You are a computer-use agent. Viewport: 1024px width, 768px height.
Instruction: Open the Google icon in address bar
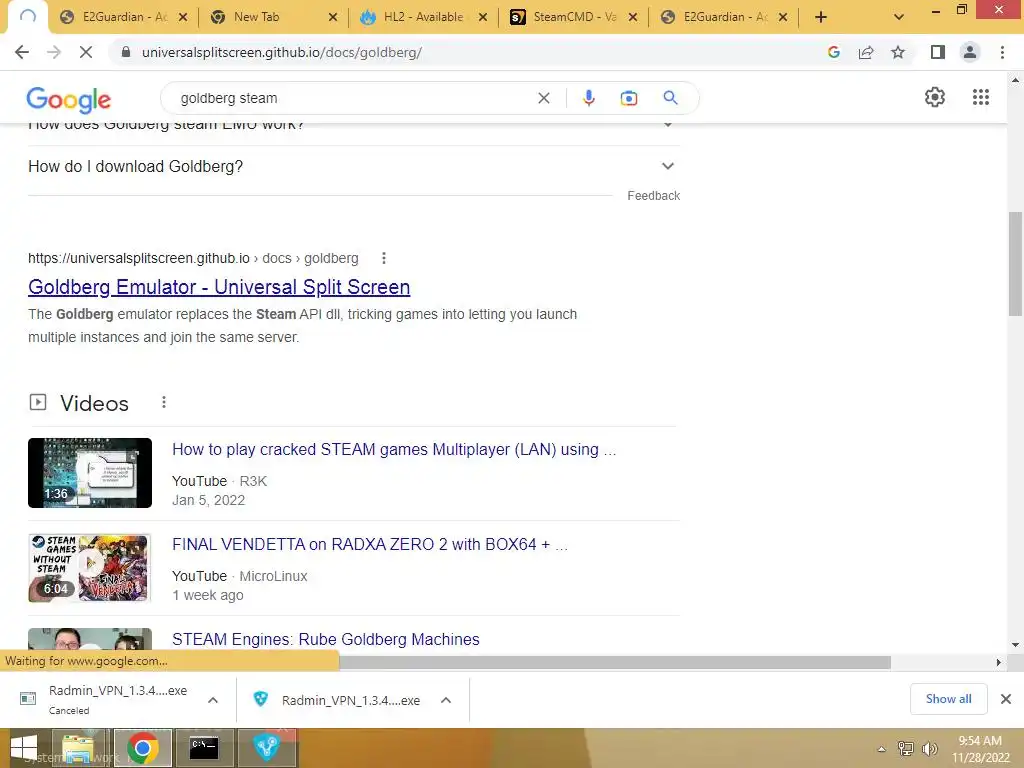pyautogui.click(x=833, y=52)
